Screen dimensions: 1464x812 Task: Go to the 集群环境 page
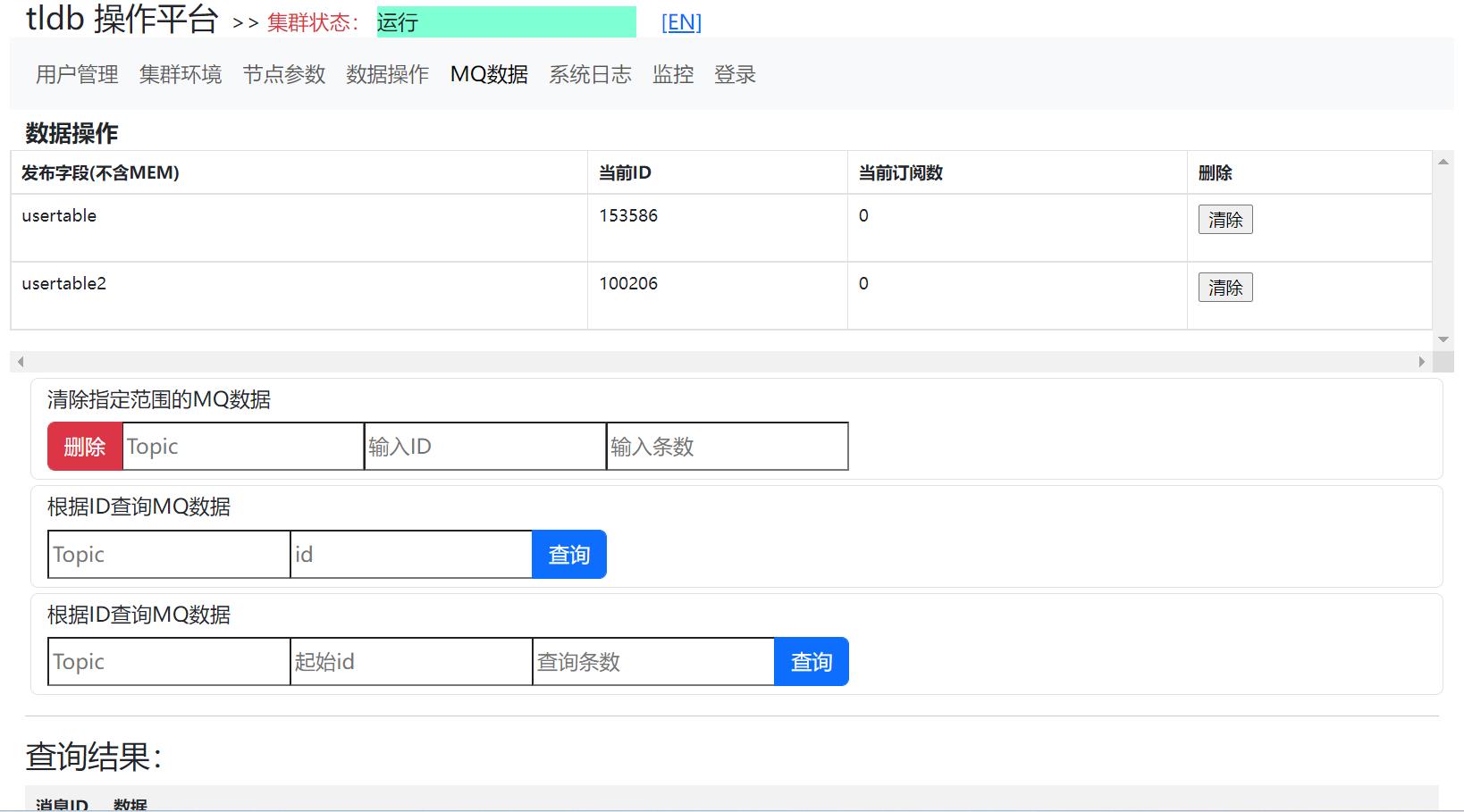click(181, 75)
